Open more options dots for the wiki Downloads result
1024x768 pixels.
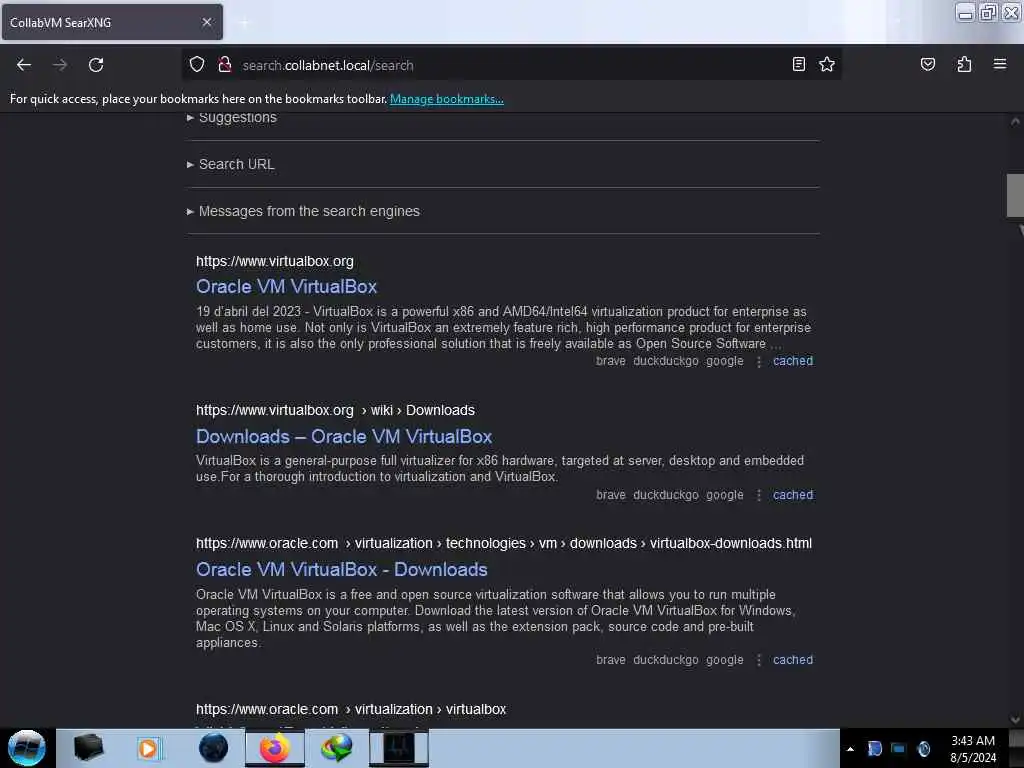point(759,496)
